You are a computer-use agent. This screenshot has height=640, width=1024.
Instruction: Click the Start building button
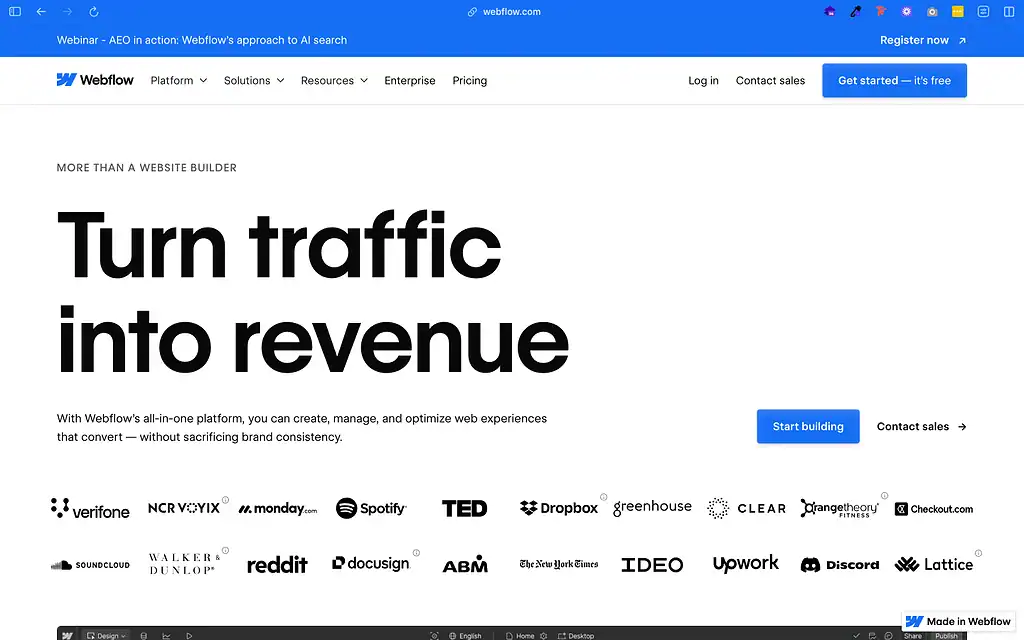[x=808, y=426]
